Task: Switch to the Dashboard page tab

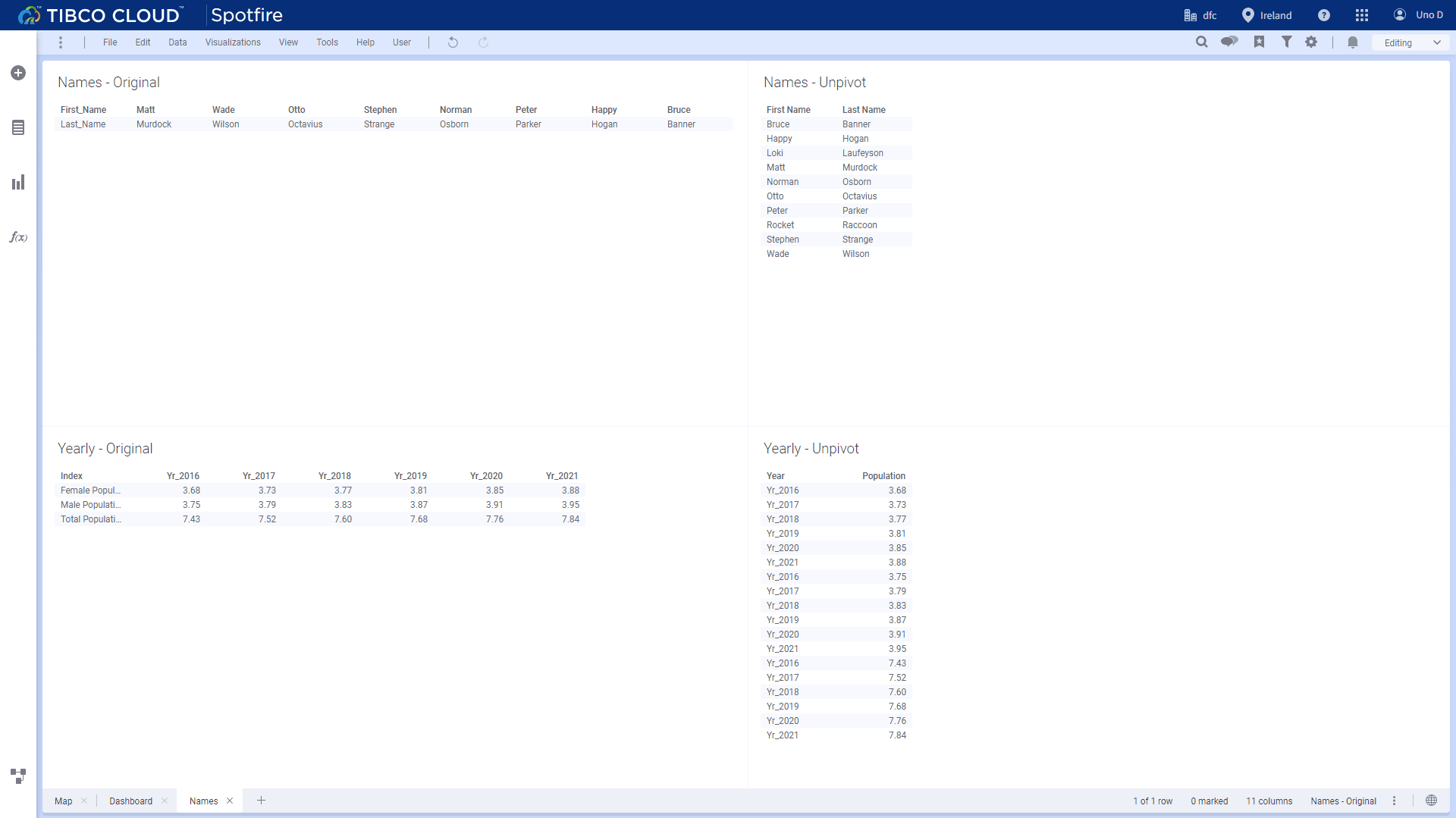Action: [x=130, y=801]
